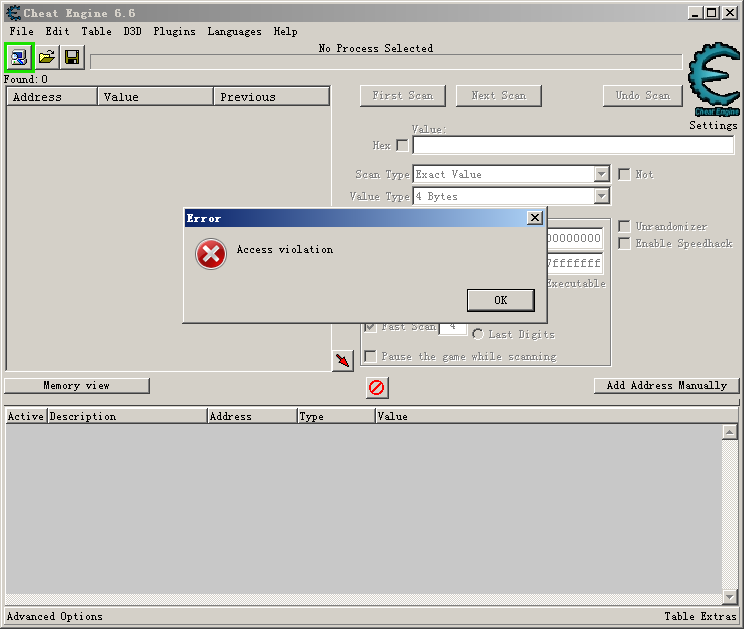The image size is (744, 629).
Task: Click Add Address Manually
Action: point(667,386)
